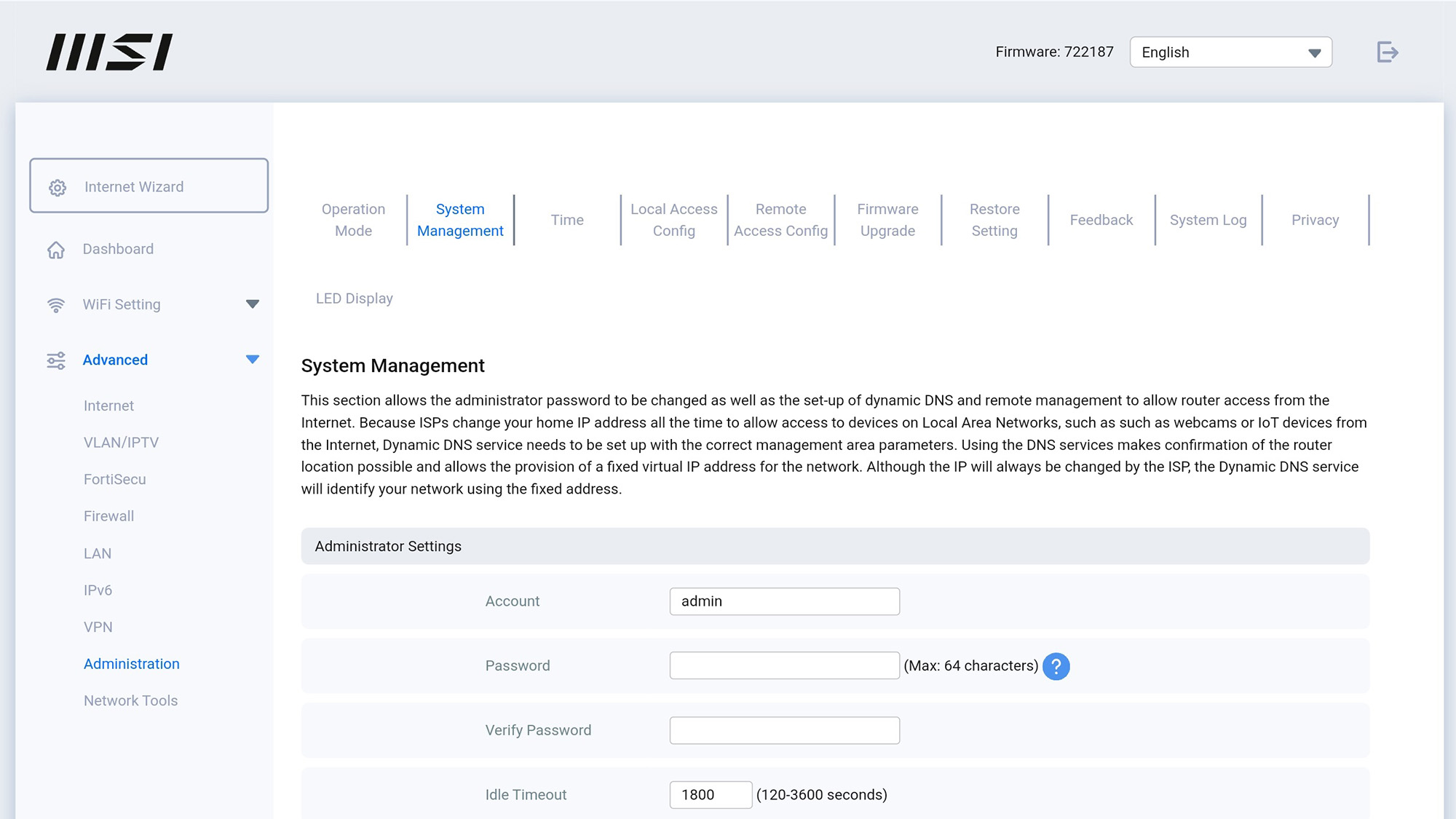
Task: Click the Dashboard home icon
Action: 56,250
